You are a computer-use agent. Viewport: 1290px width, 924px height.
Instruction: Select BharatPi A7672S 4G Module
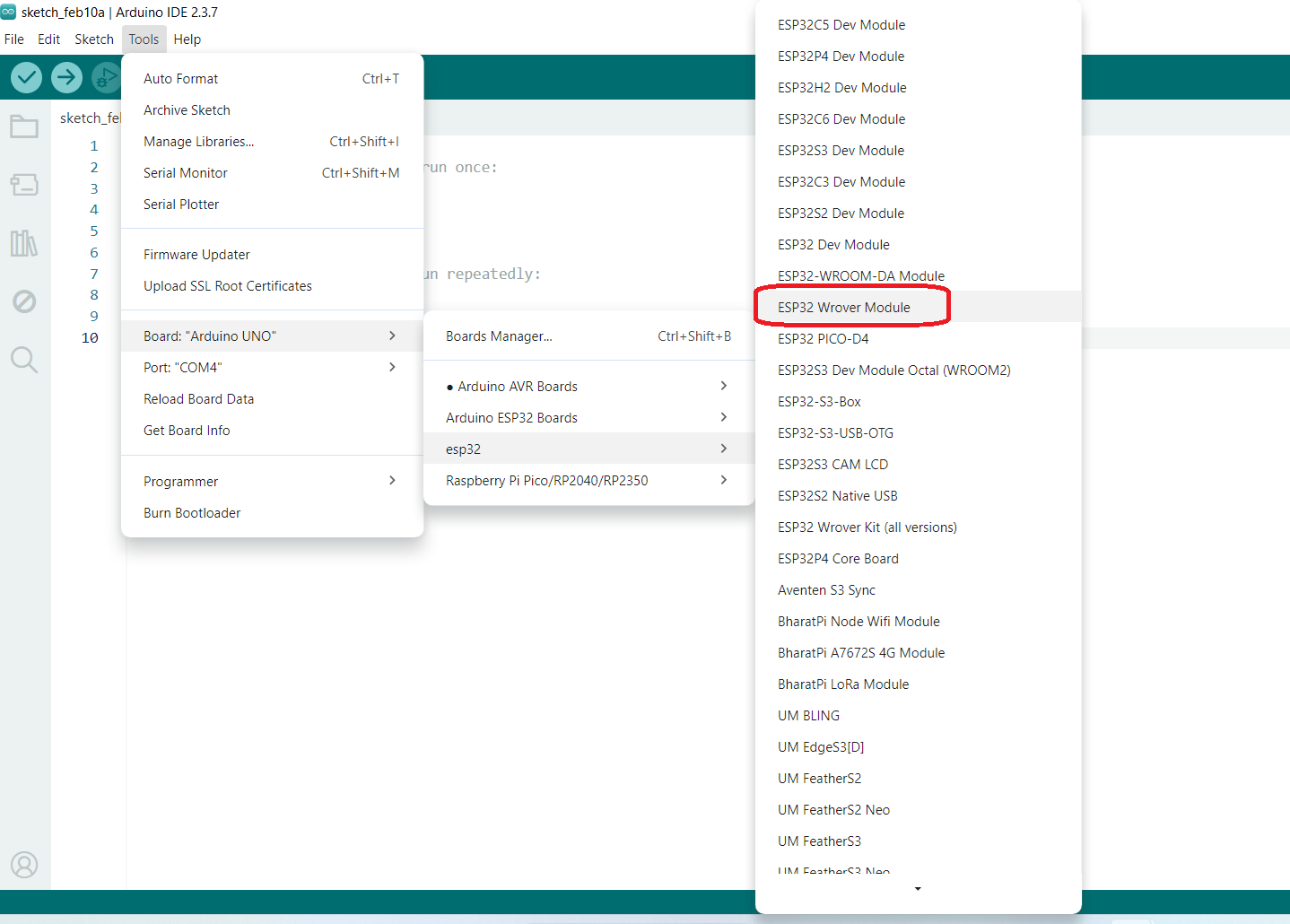pos(919,653)
